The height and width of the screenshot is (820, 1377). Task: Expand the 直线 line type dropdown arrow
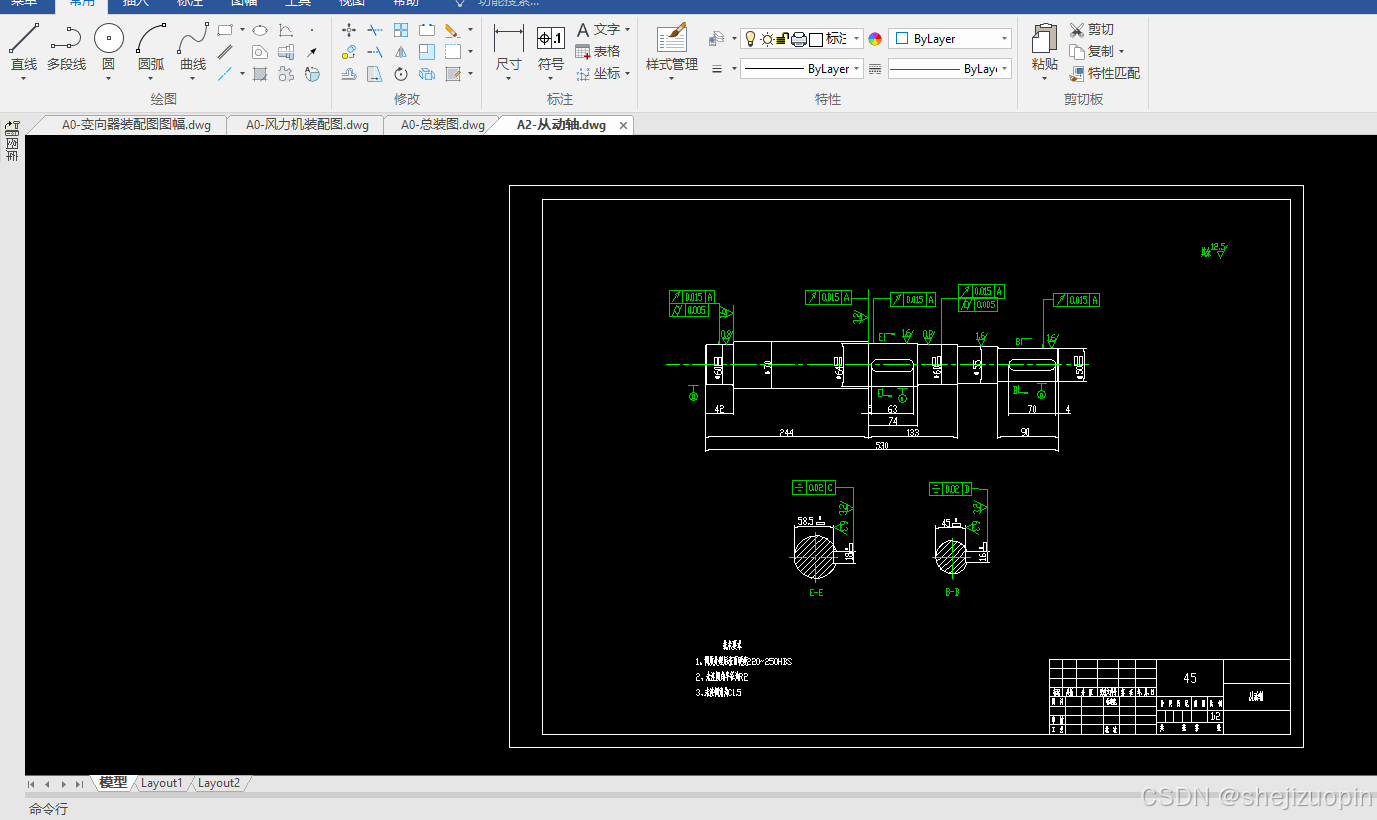coord(24,79)
